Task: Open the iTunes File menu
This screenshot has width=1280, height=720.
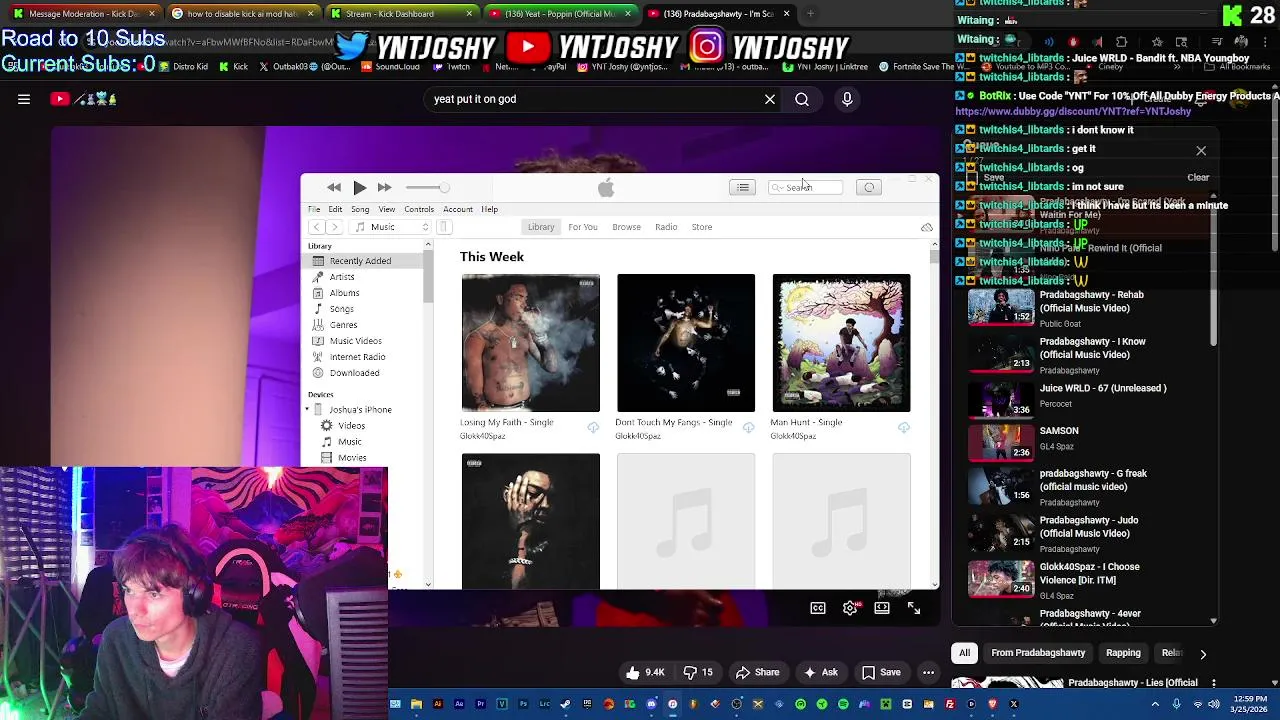Action: [x=314, y=209]
